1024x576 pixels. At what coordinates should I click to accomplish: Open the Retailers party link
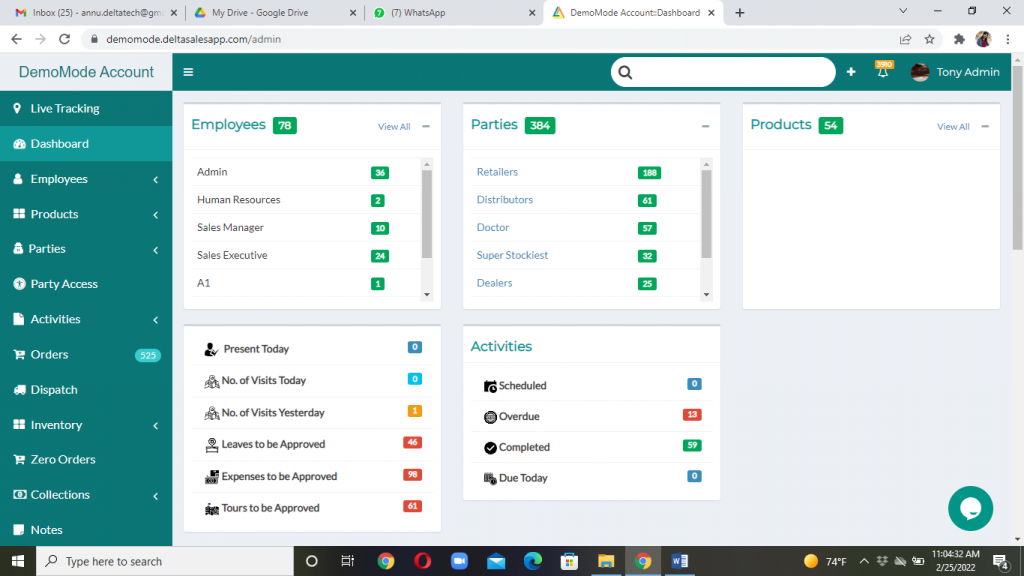[497, 172]
